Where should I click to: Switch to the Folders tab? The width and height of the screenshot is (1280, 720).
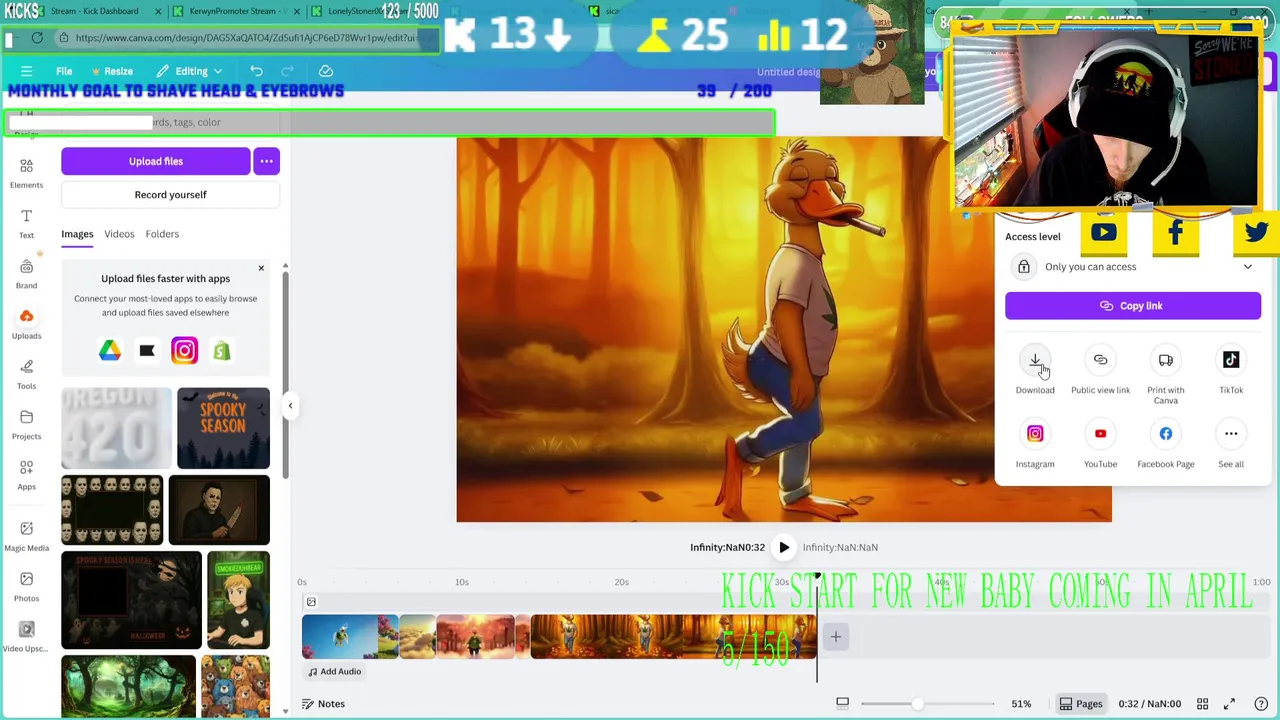162,234
